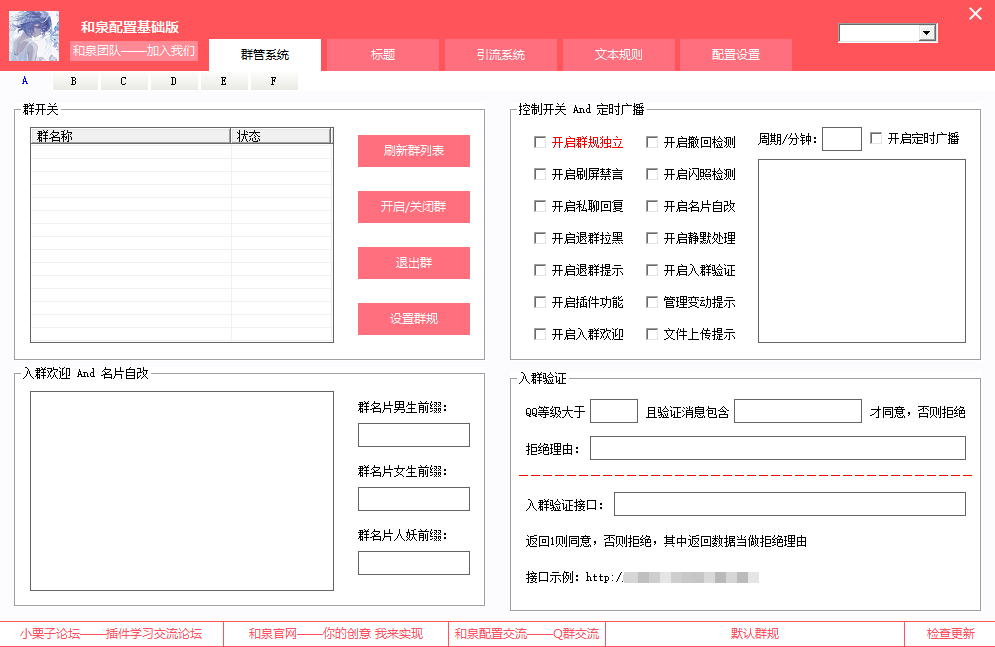Screen dimensions: 995x647
Task: Click the 退出群 button
Action: tap(413, 263)
